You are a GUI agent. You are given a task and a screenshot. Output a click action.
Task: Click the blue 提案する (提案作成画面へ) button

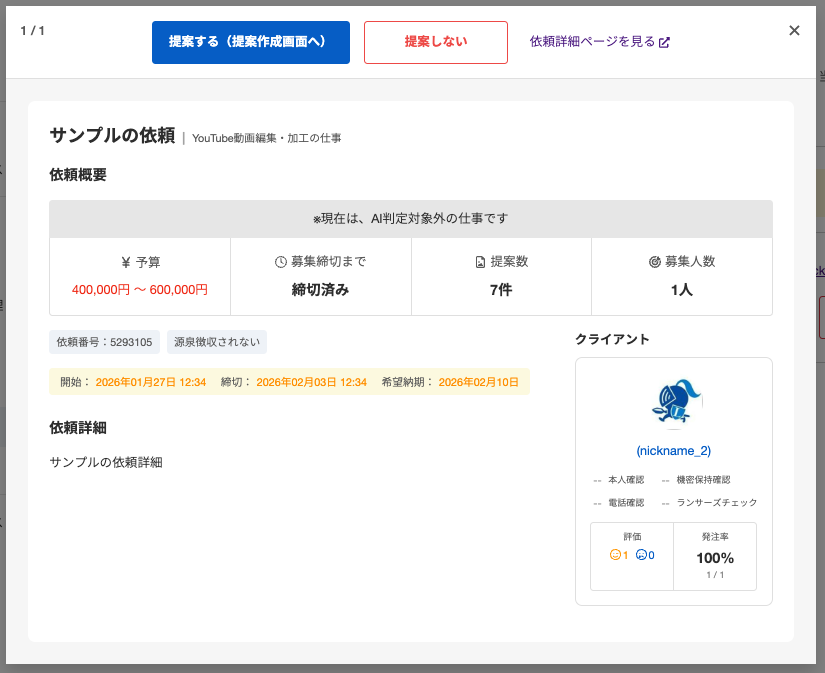(250, 42)
